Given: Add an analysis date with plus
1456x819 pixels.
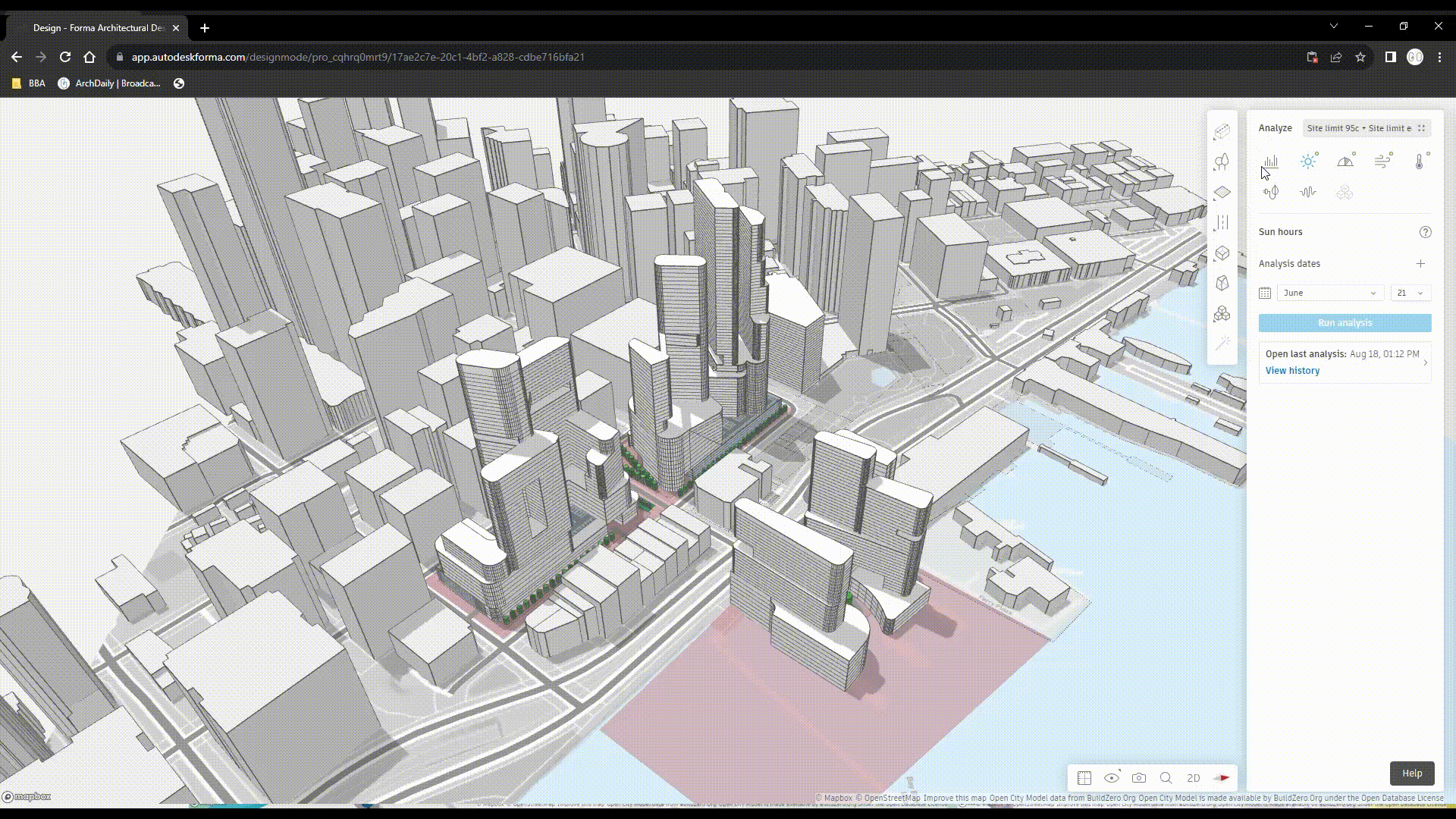Looking at the screenshot, I should 1420,264.
